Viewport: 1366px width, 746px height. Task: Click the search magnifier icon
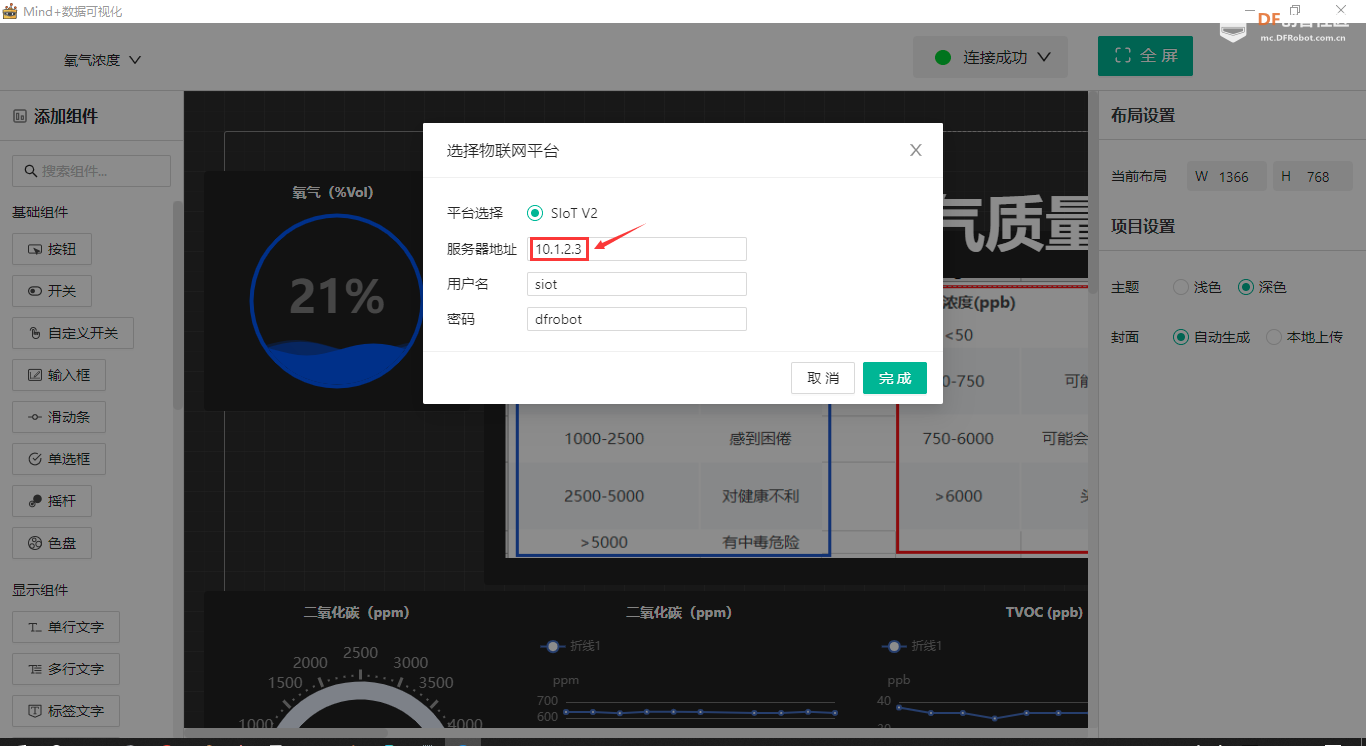coord(30,171)
